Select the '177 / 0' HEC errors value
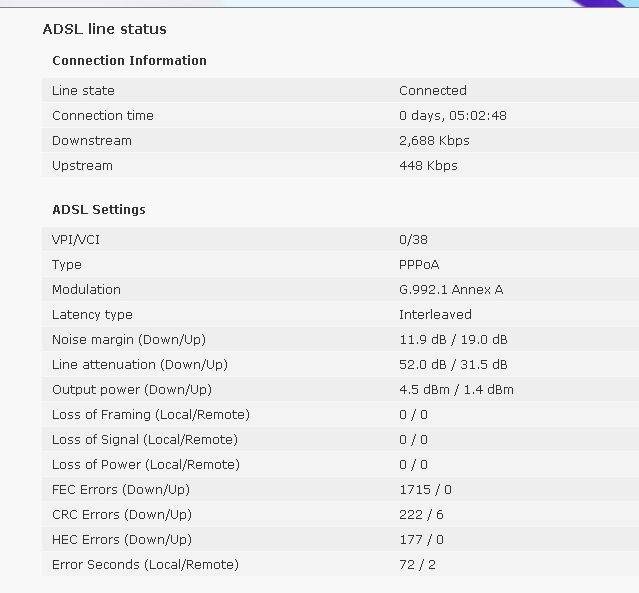Viewport: 639px width, 593px height. tap(421, 540)
